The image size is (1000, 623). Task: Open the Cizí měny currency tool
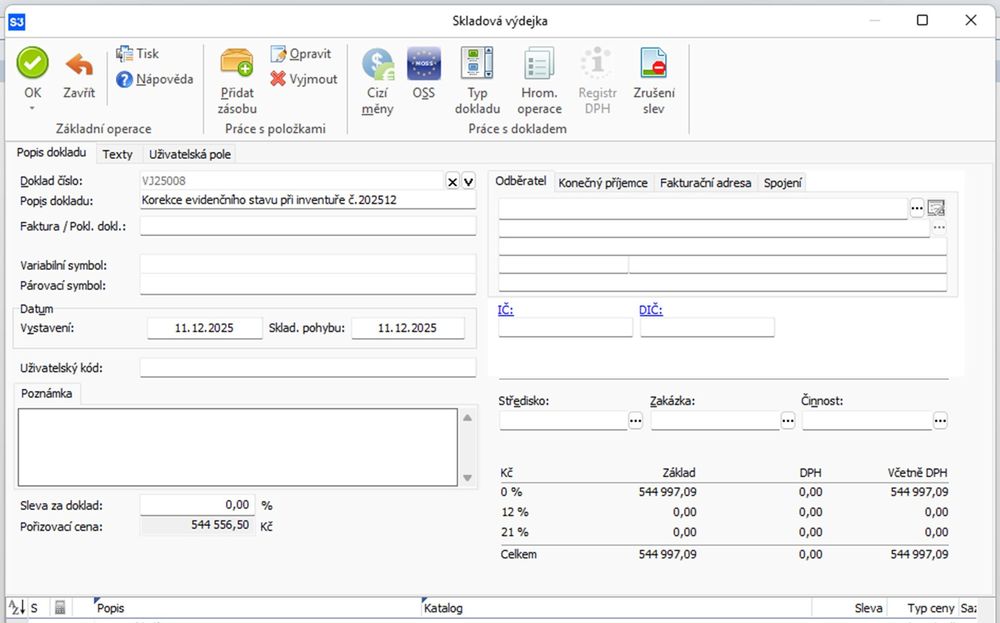[377, 65]
